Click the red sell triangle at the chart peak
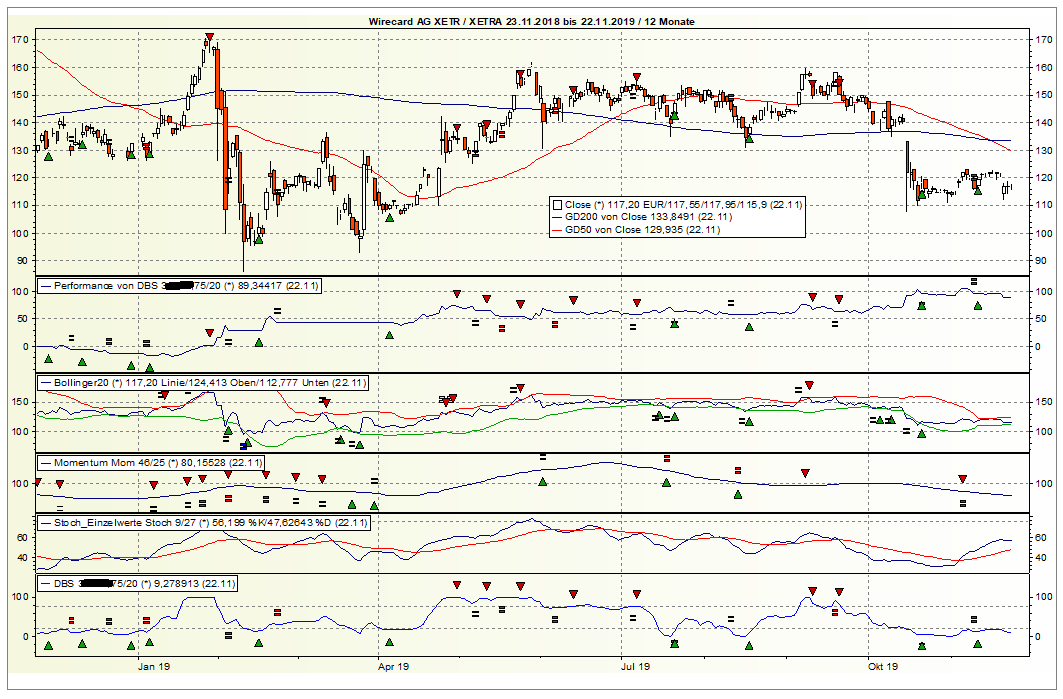This screenshot has height=699, width=1063. coord(210,36)
